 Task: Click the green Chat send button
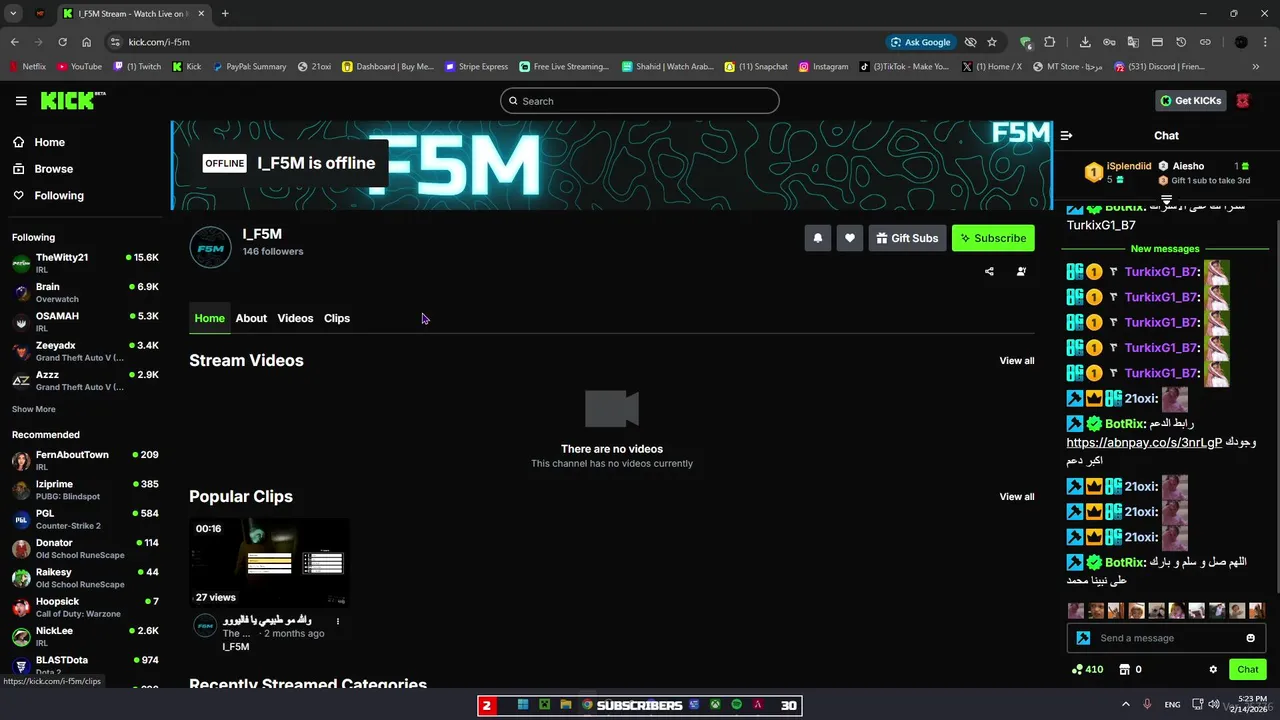1248,669
